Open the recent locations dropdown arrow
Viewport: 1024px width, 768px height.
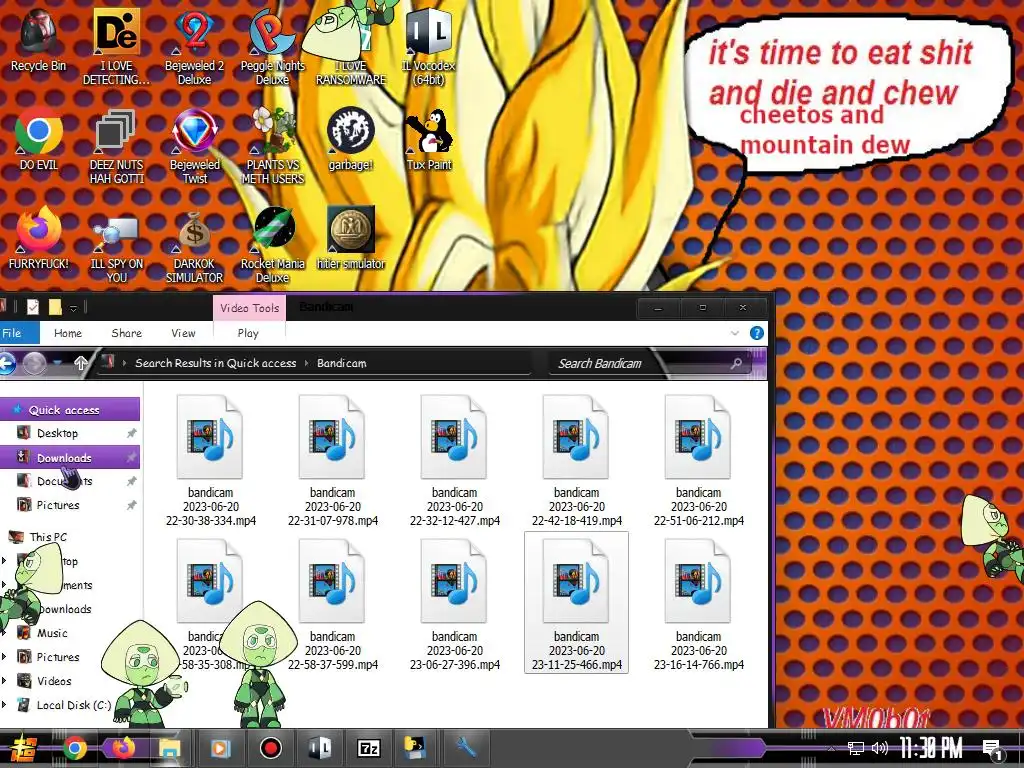(x=57, y=363)
